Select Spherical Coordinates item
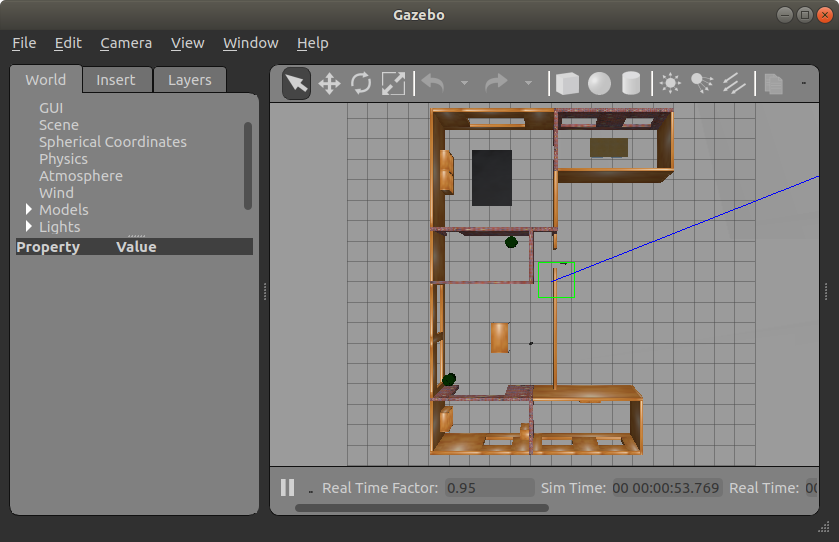839x542 pixels. coord(113,142)
